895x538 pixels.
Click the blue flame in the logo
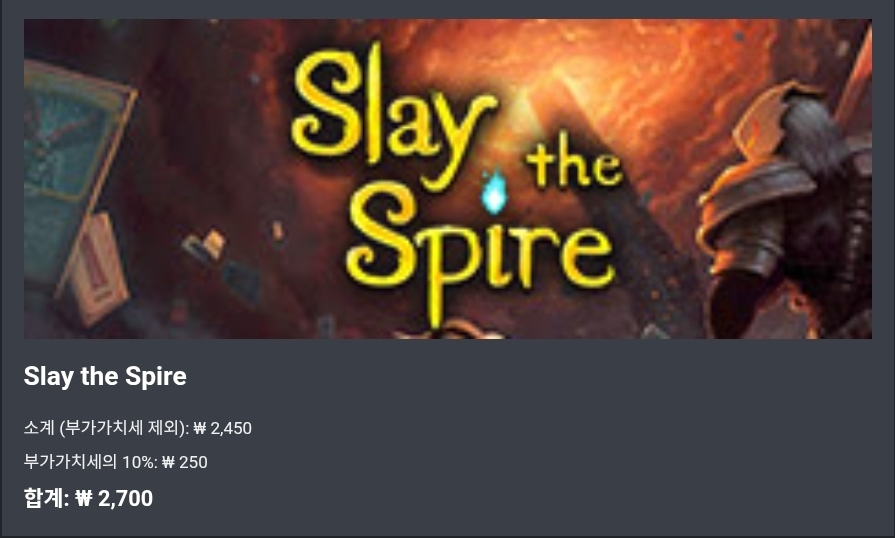(494, 192)
